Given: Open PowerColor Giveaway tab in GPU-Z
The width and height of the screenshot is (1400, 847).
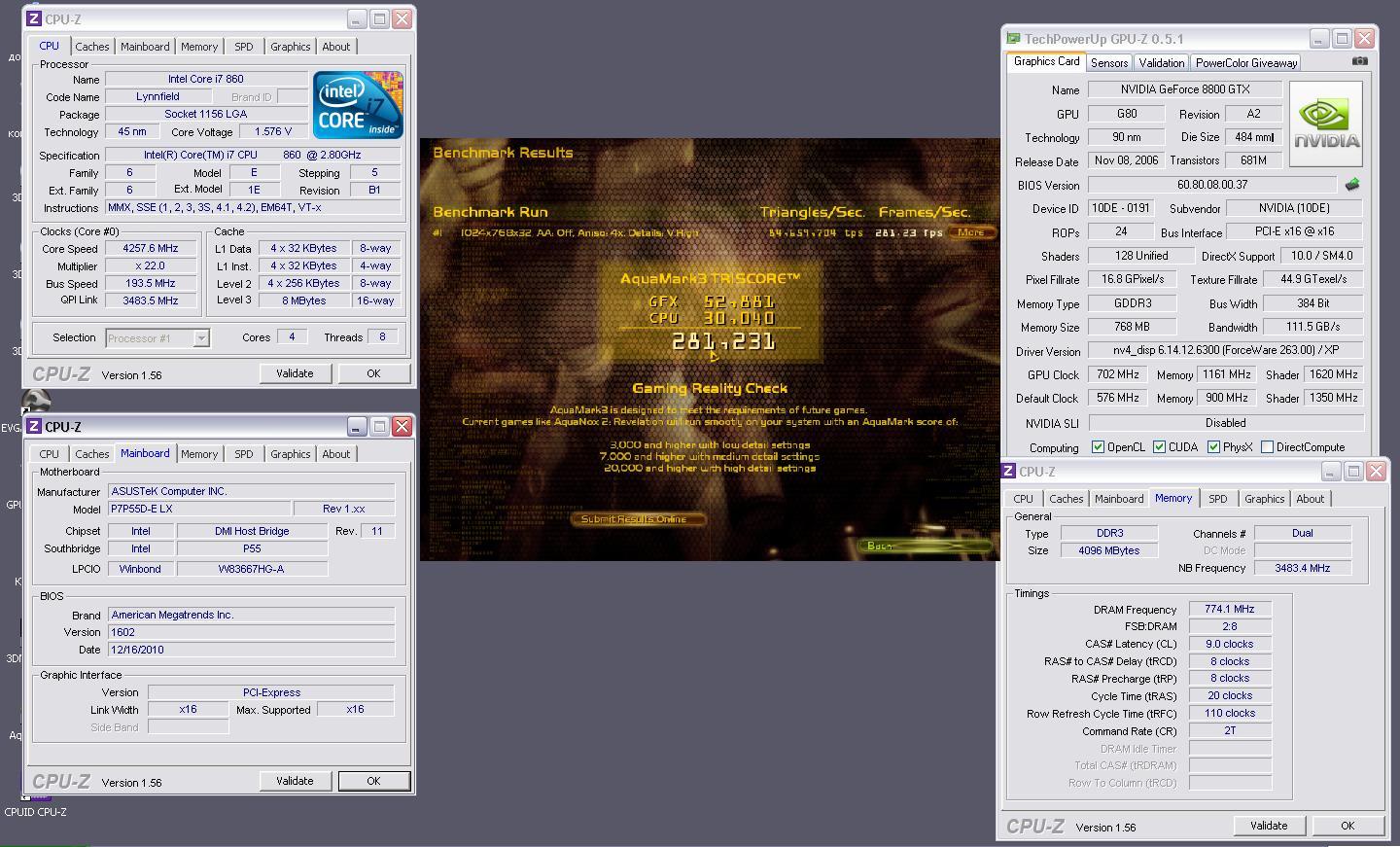Looking at the screenshot, I should point(1246,62).
